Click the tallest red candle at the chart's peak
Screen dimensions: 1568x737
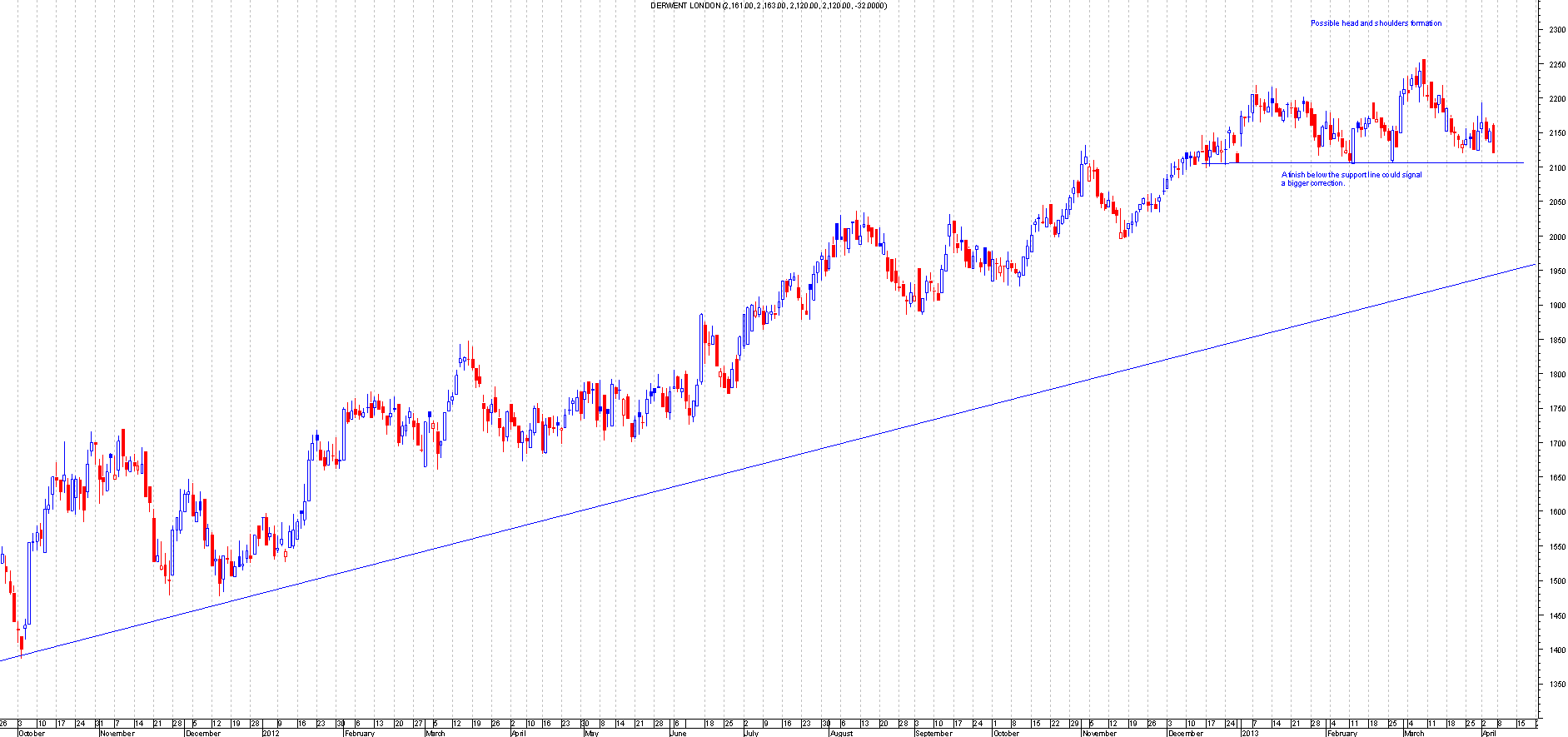(1423, 72)
